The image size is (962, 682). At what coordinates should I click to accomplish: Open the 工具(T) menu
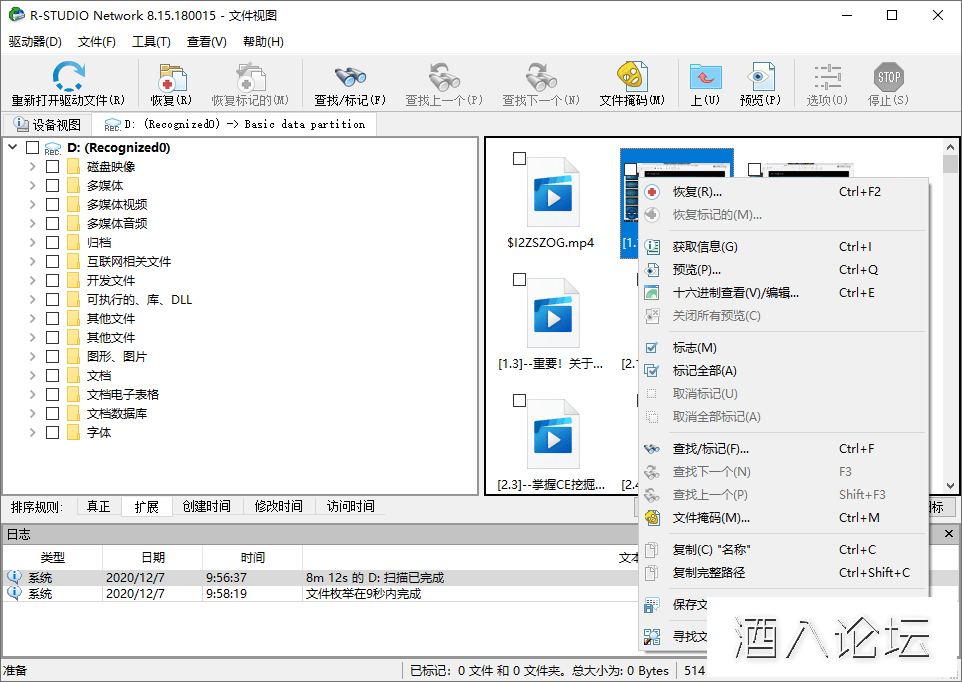(151, 42)
